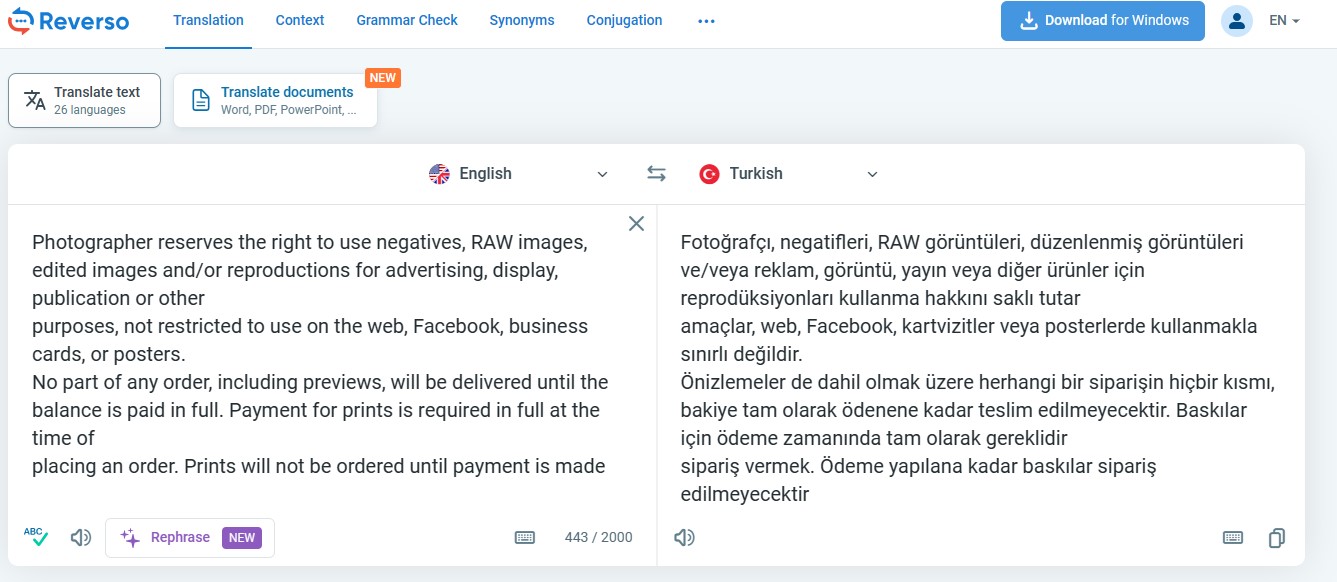Open the virtual keyboard for the source text
The height and width of the screenshot is (582, 1337).
[525, 537]
